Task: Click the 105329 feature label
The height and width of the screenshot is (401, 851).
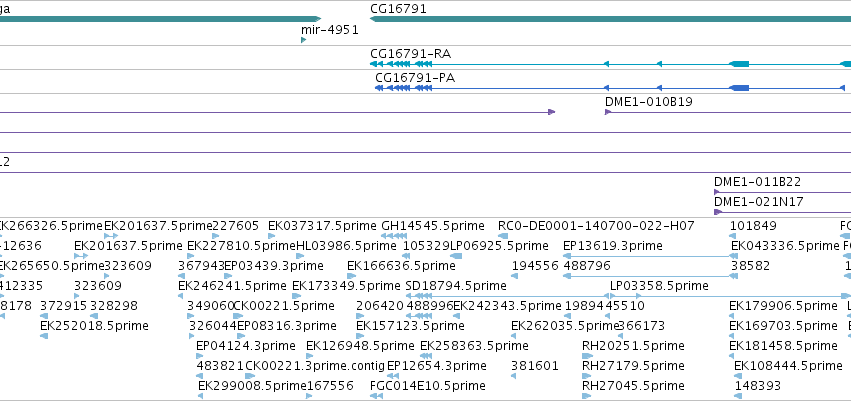Action: pos(426,246)
